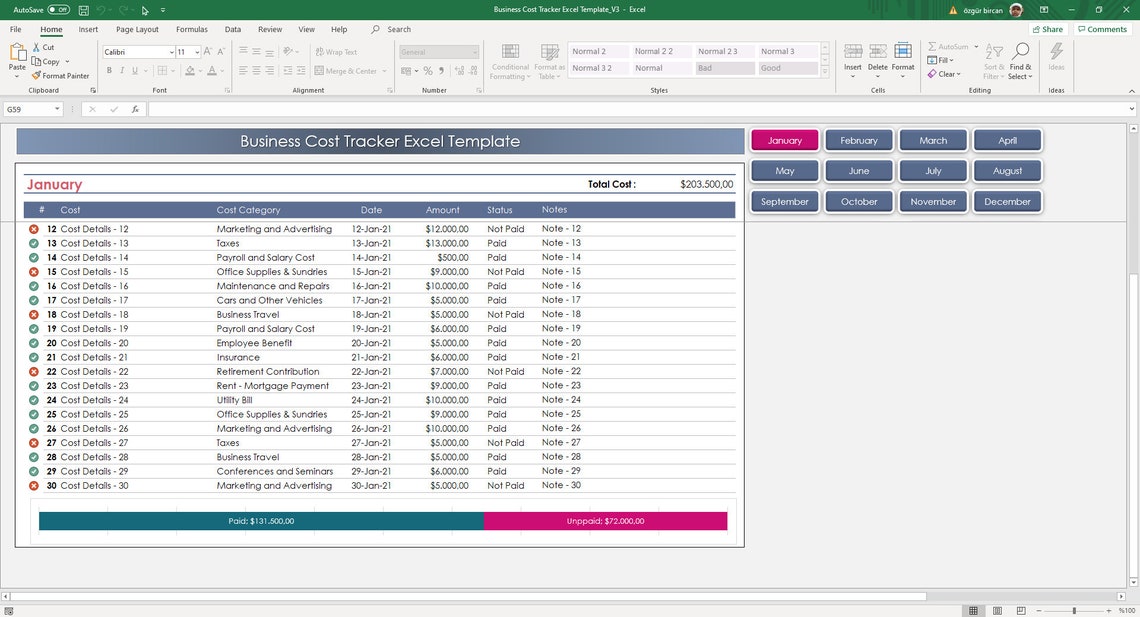Select the Underline formatting icon

pos(133,70)
